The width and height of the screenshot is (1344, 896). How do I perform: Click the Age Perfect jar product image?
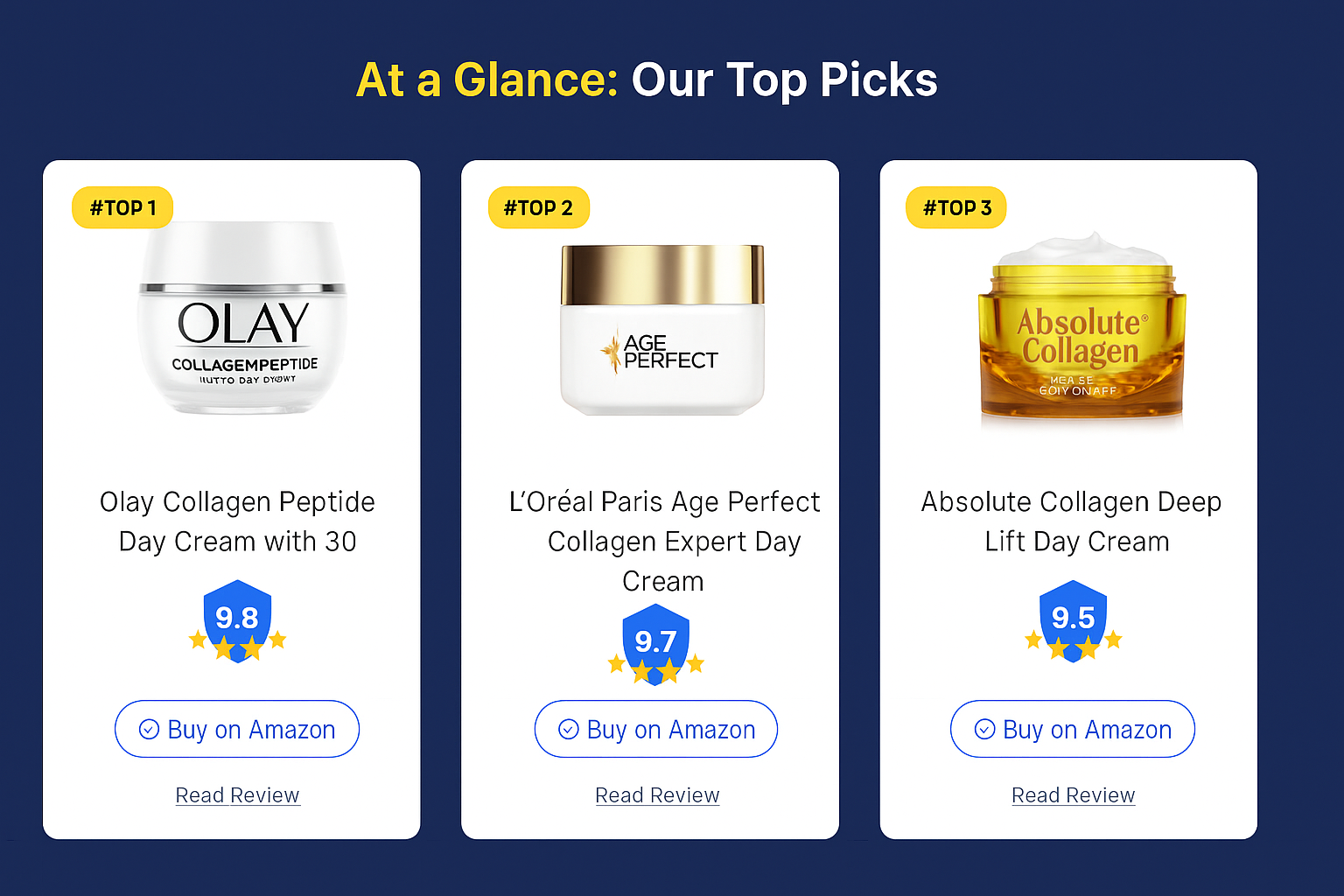pyautogui.click(x=662, y=330)
